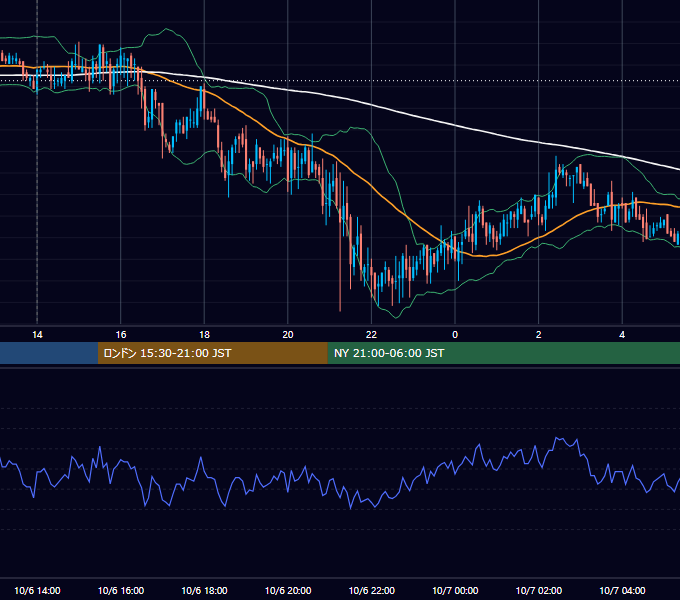Click the date label 10/7 02:00

[539, 590]
